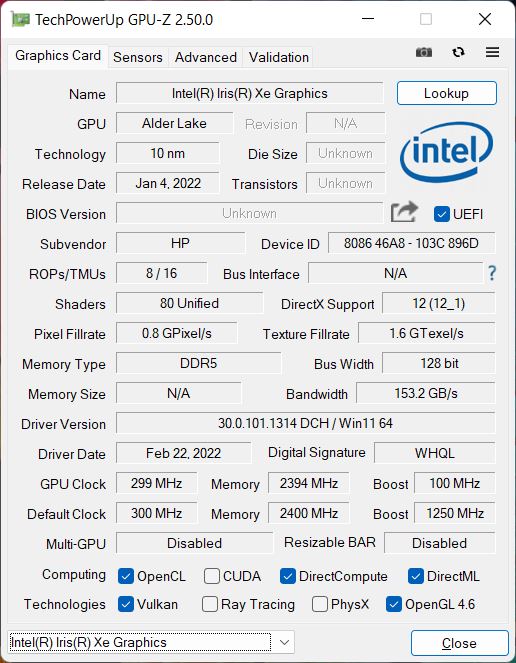Viewport: 516px width, 663px height.
Task: Open the hamburger menu icon
Action: click(492, 52)
